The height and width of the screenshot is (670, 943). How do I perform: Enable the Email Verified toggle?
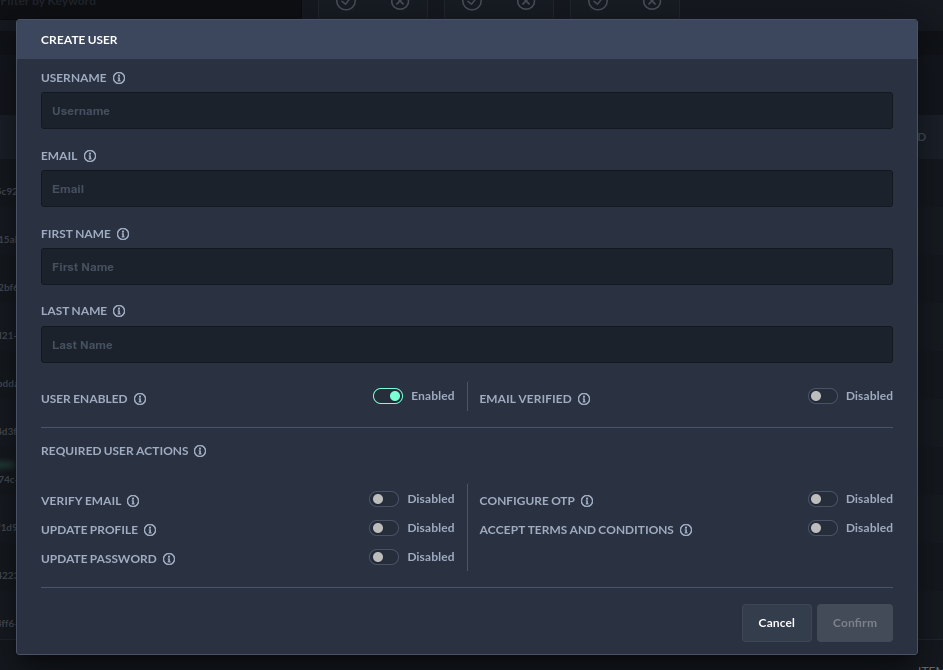pyautogui.click(x=822, y=396)
